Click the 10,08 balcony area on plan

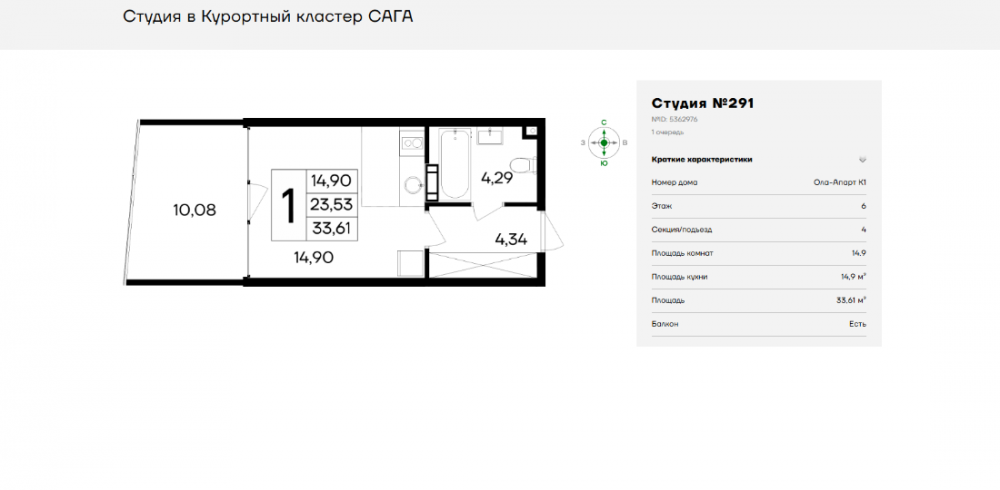(194, 210)
